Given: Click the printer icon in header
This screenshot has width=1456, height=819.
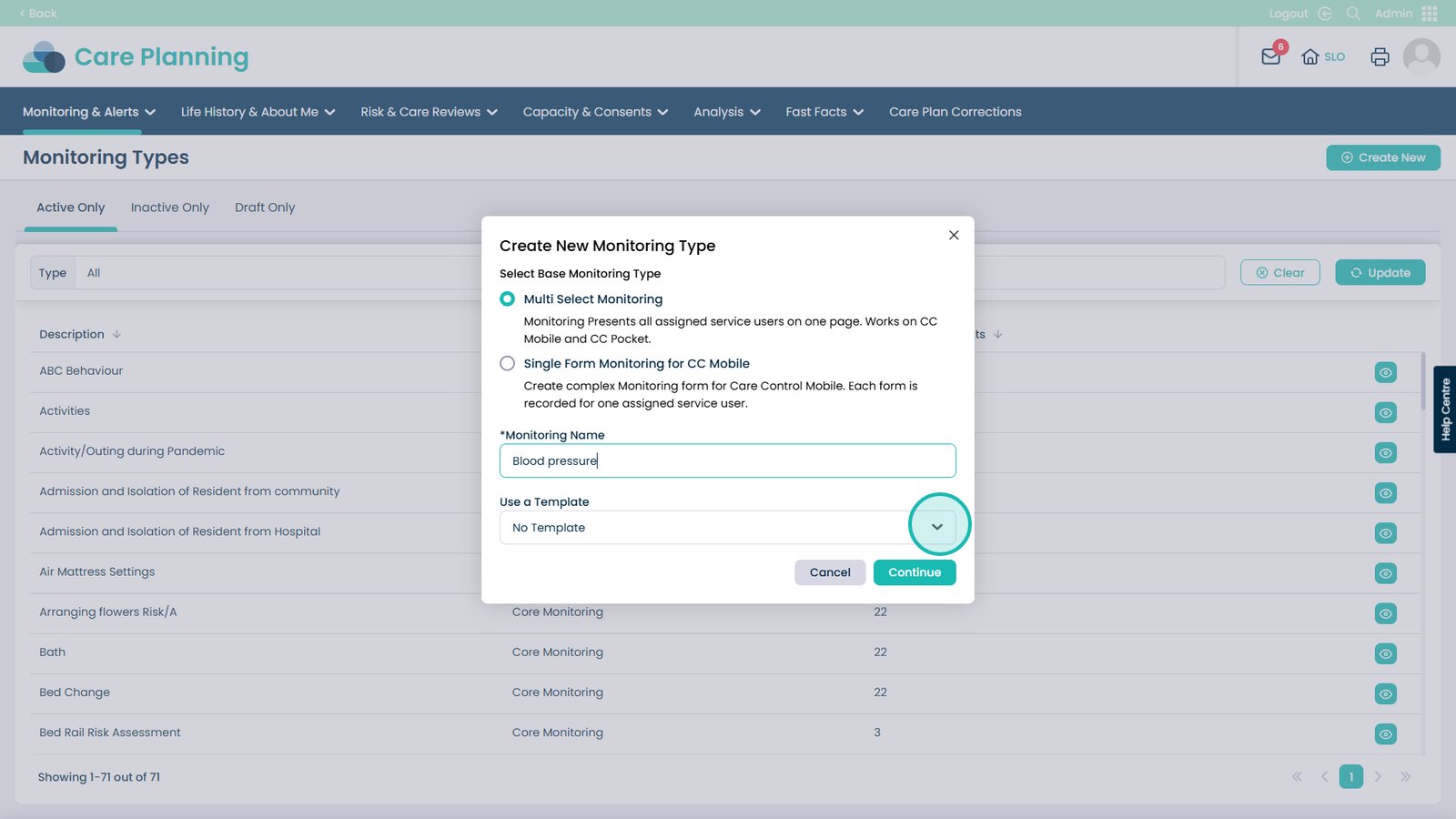Looking at the screenshot, I should 1380,56.
